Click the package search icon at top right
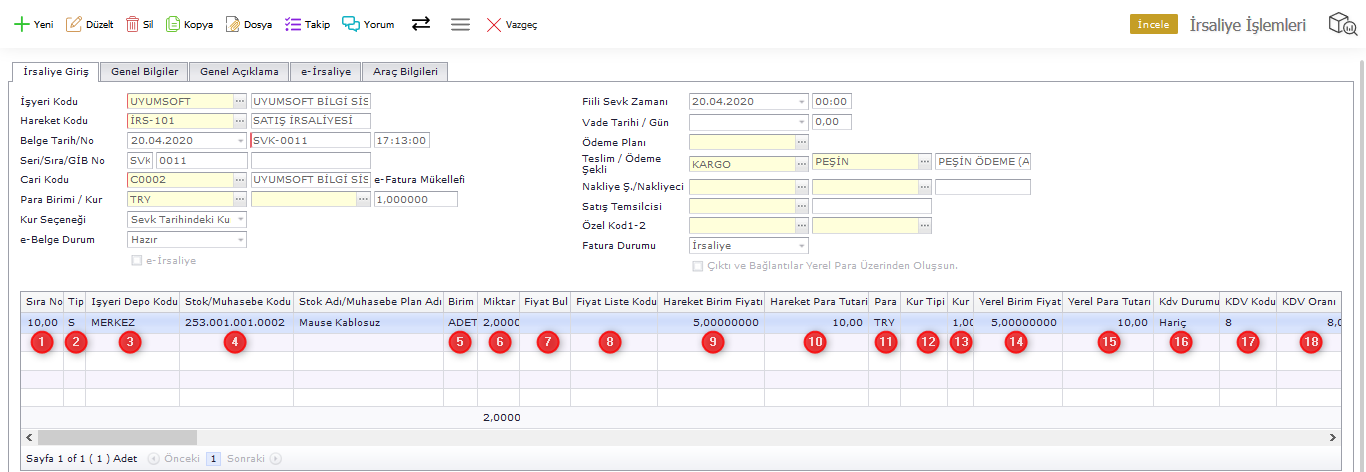 (x=1342, y=25)
